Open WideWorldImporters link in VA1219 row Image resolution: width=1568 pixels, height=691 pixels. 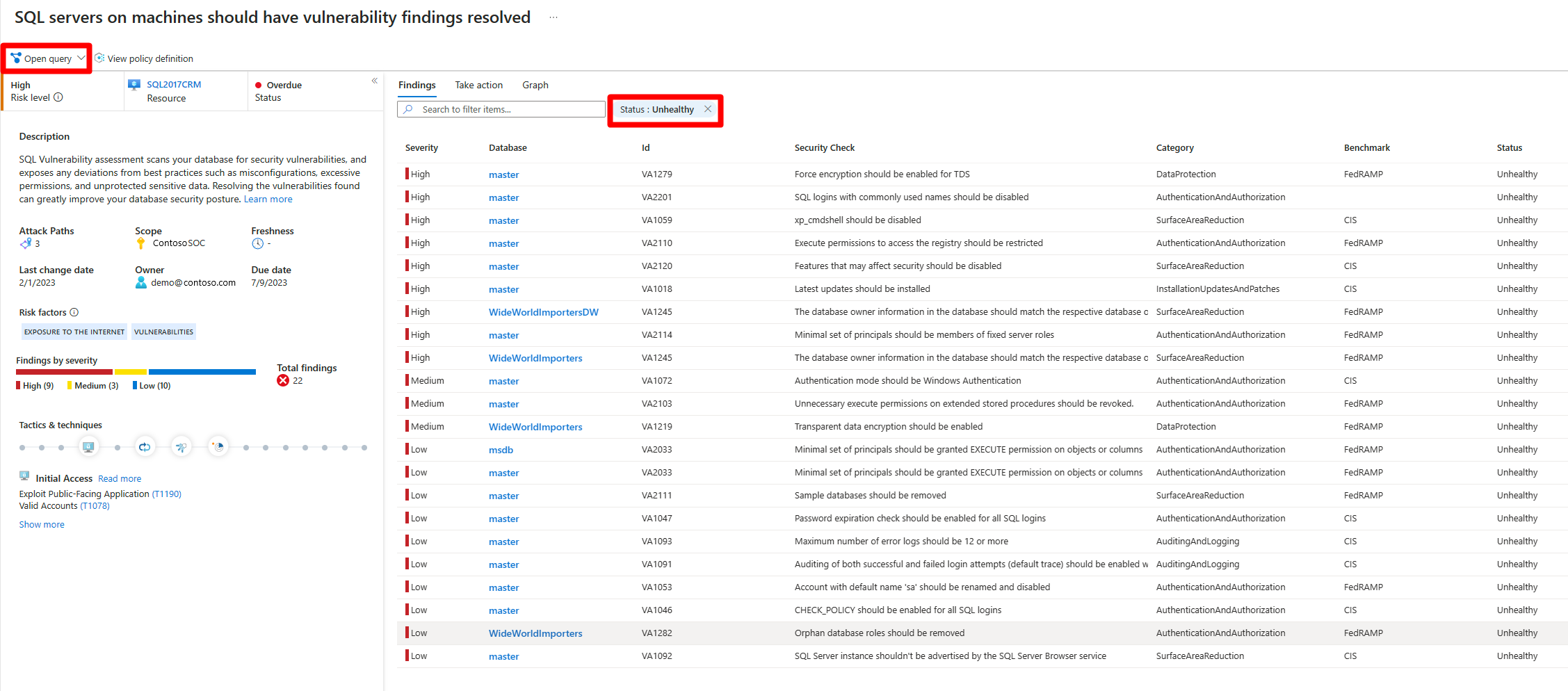click(535, 428)
